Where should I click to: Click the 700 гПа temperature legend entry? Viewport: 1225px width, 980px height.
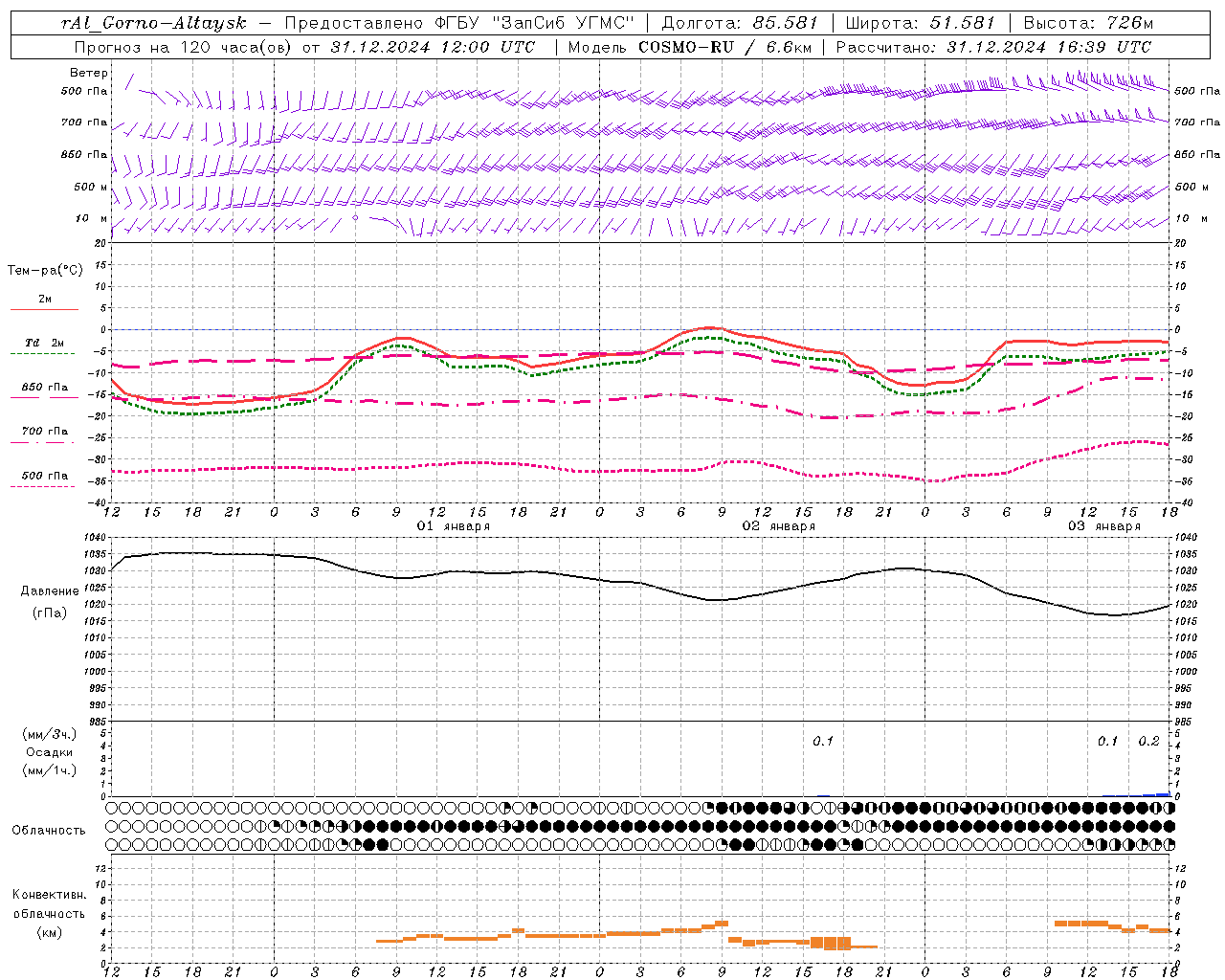pos(45,432)
